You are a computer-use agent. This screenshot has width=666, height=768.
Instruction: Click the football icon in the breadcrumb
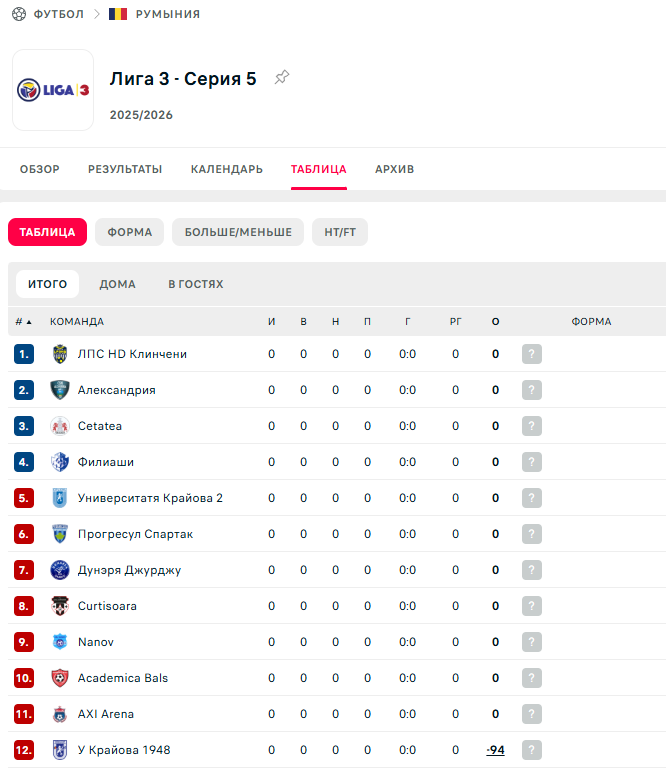[x=18, y=14]
